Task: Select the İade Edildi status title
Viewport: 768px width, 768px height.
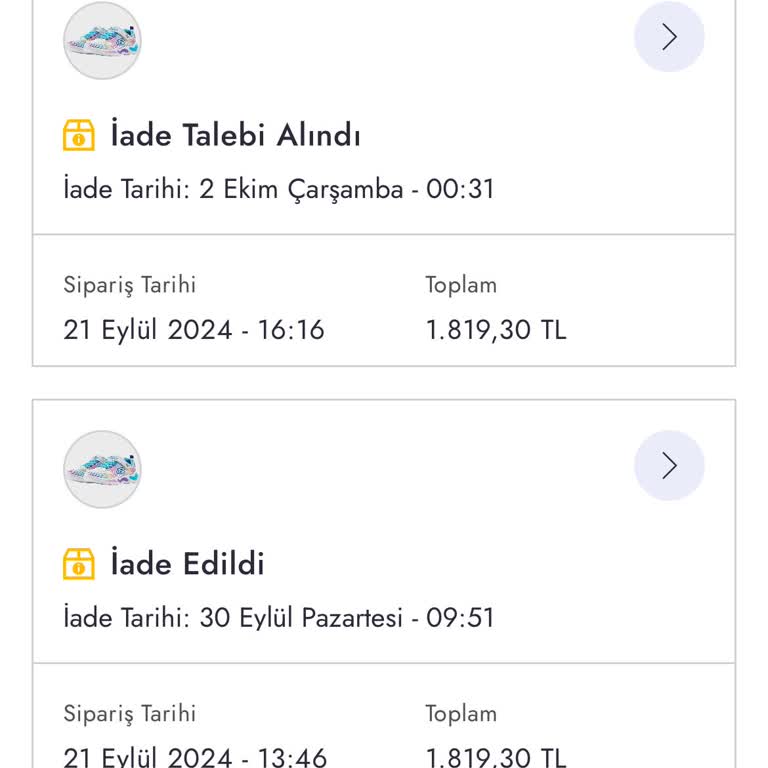Action: point(187,564)
